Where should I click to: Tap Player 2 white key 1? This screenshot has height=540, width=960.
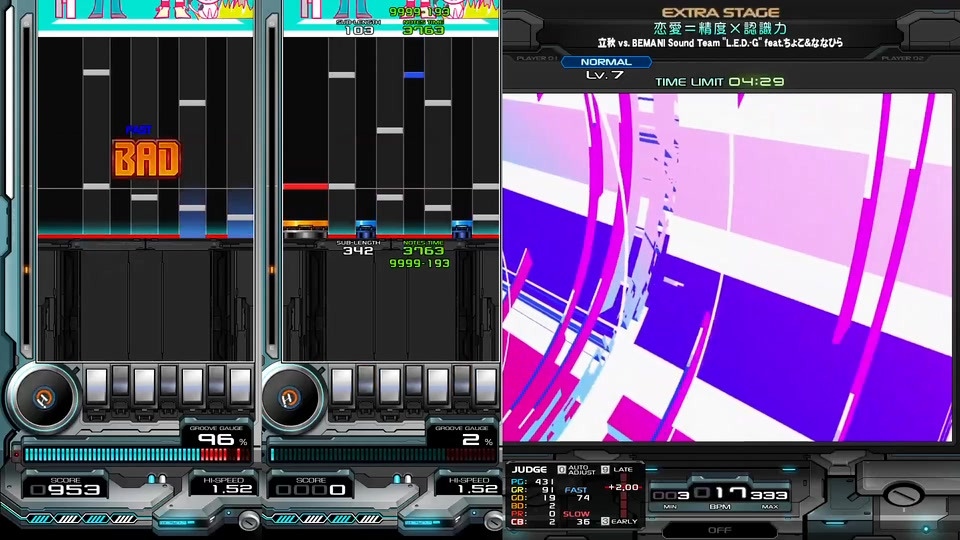point(342,386)
